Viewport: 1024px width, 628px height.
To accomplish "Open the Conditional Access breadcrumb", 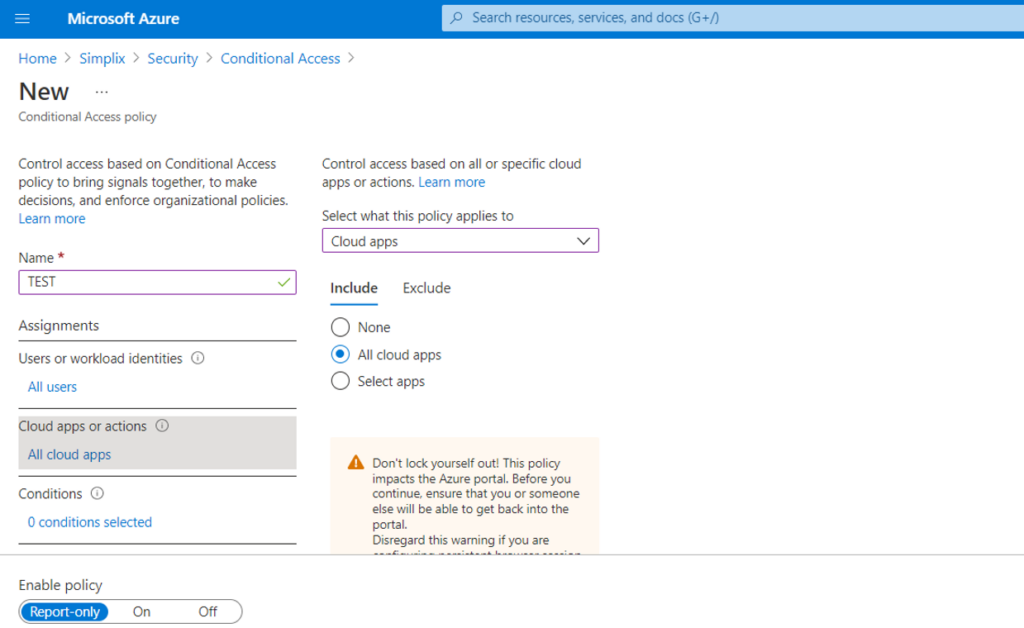I will [x=280, y=58].
